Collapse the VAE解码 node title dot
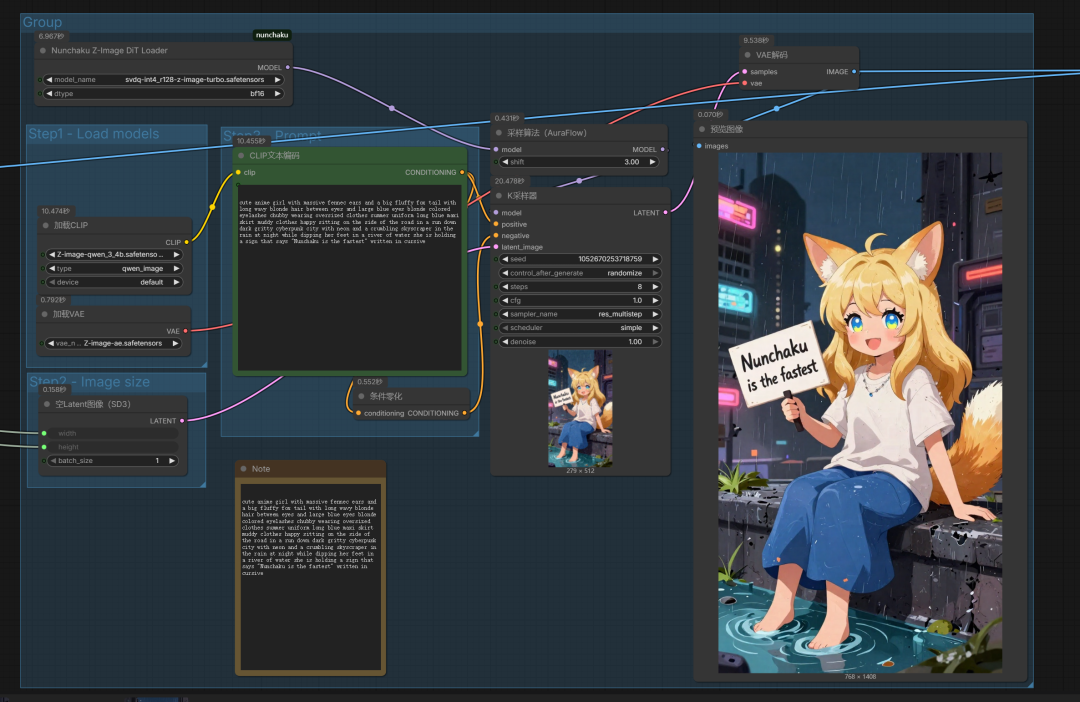The image size is (1080, 702). click(748, 55)
